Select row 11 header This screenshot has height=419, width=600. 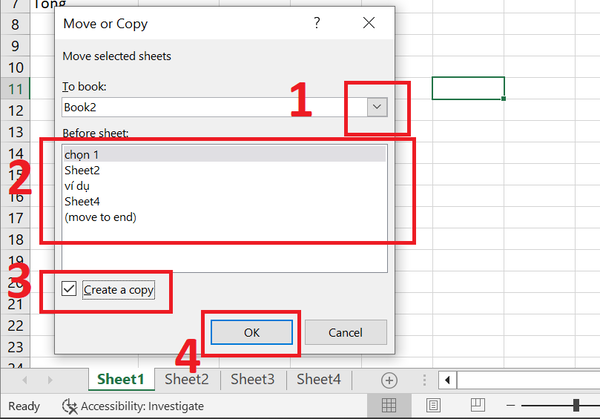[15, 89]
